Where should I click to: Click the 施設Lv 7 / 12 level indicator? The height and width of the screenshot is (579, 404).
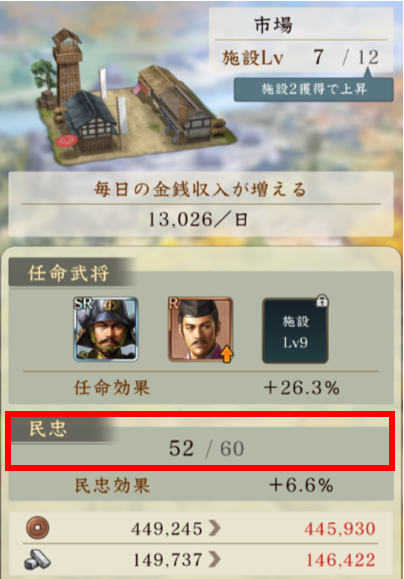click(x=301, y=58)
